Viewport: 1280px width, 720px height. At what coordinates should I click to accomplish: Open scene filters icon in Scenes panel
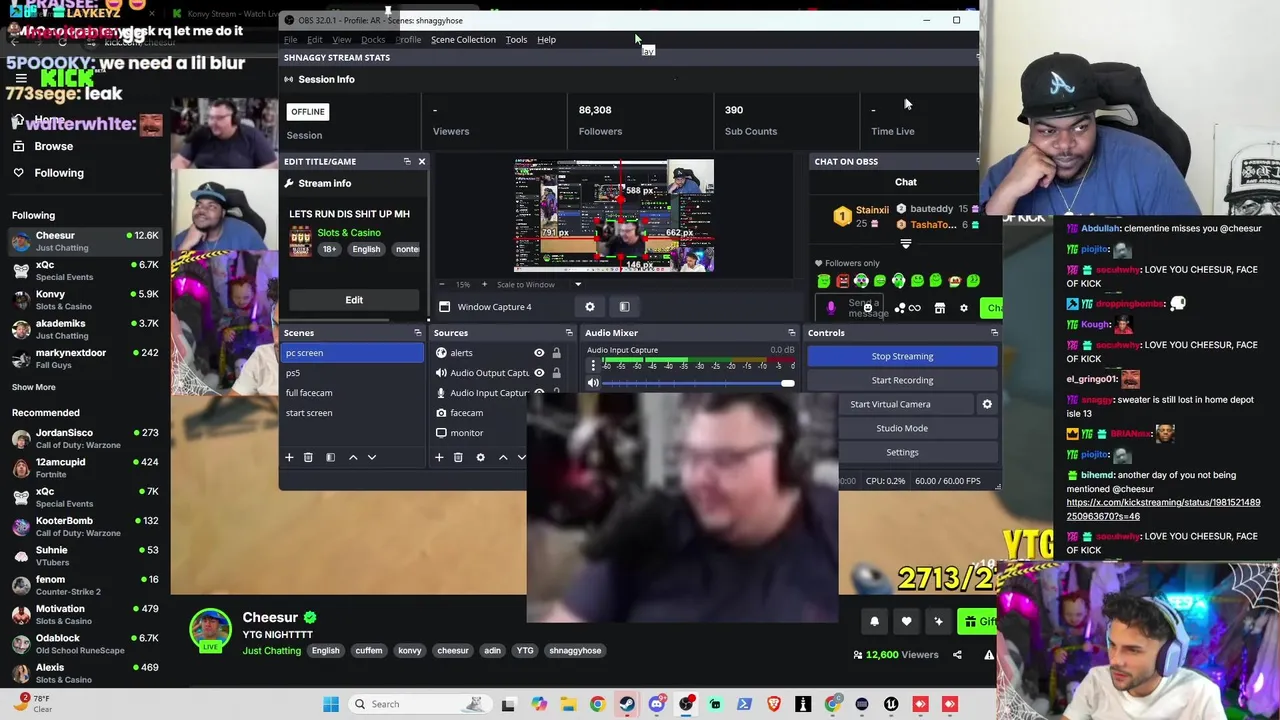[x=330, y=457]
